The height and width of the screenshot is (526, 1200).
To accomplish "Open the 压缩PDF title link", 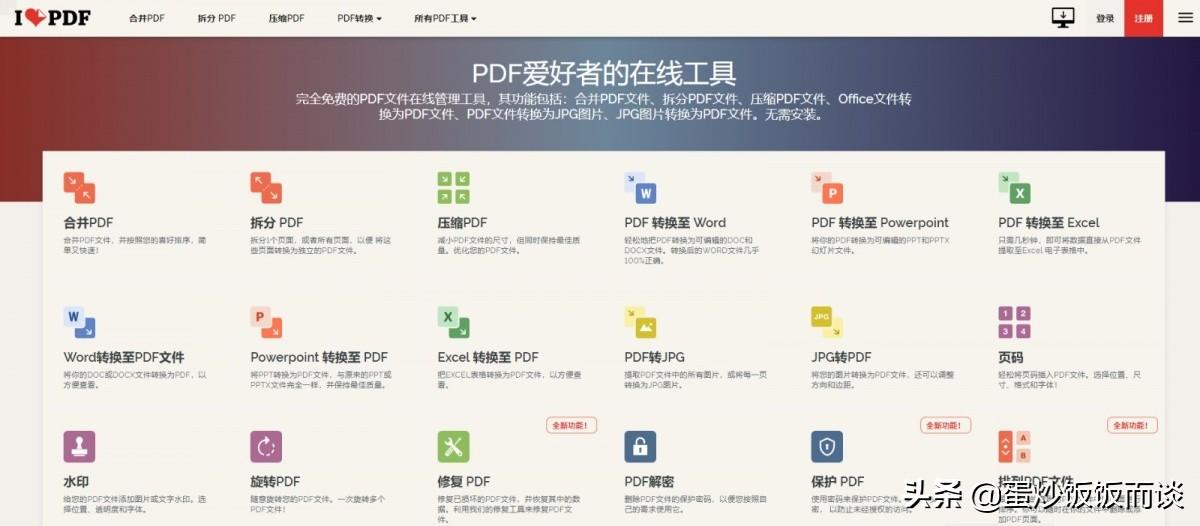I will (462, 222).
